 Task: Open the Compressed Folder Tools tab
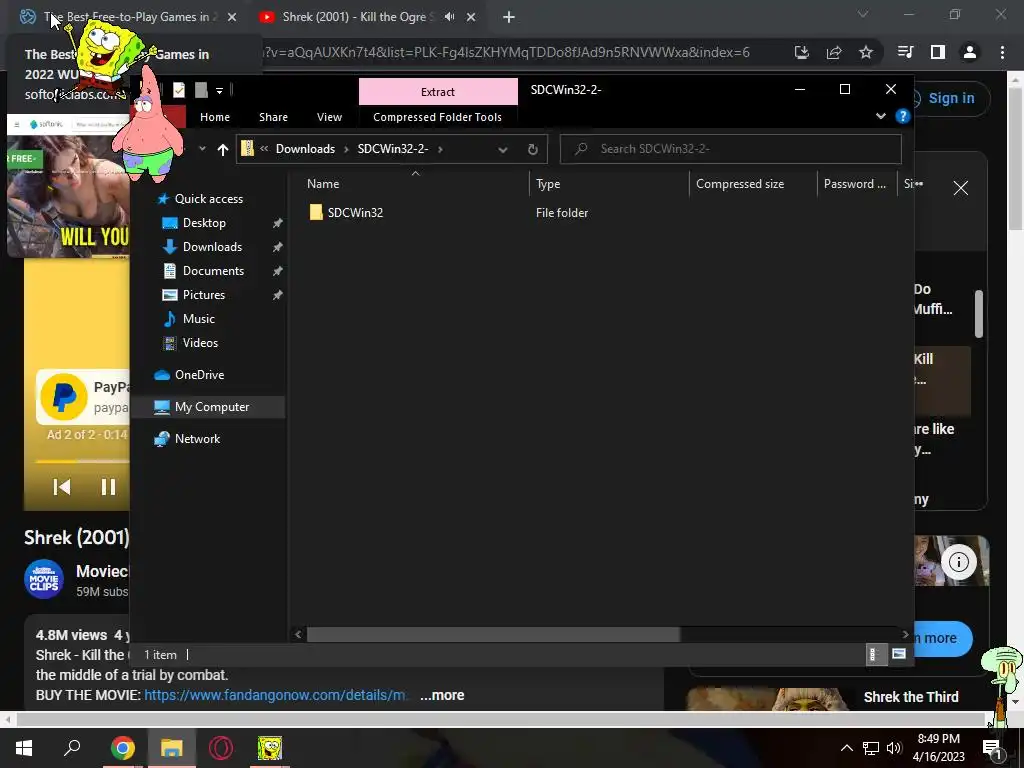pos(438,117)
